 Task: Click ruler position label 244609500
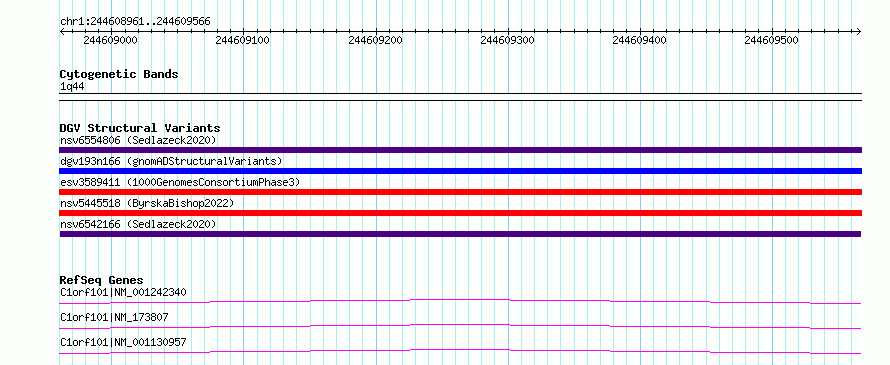[772, 40]
